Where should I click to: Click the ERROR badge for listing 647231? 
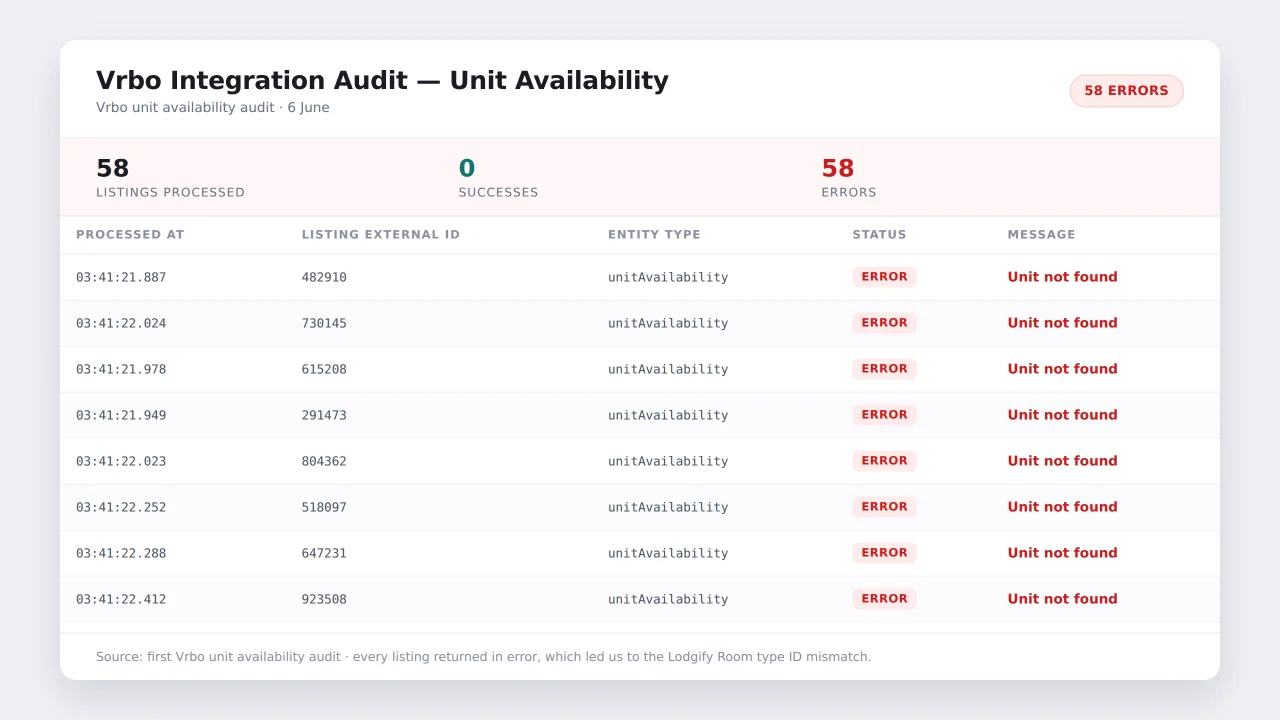tap(884, 553)
